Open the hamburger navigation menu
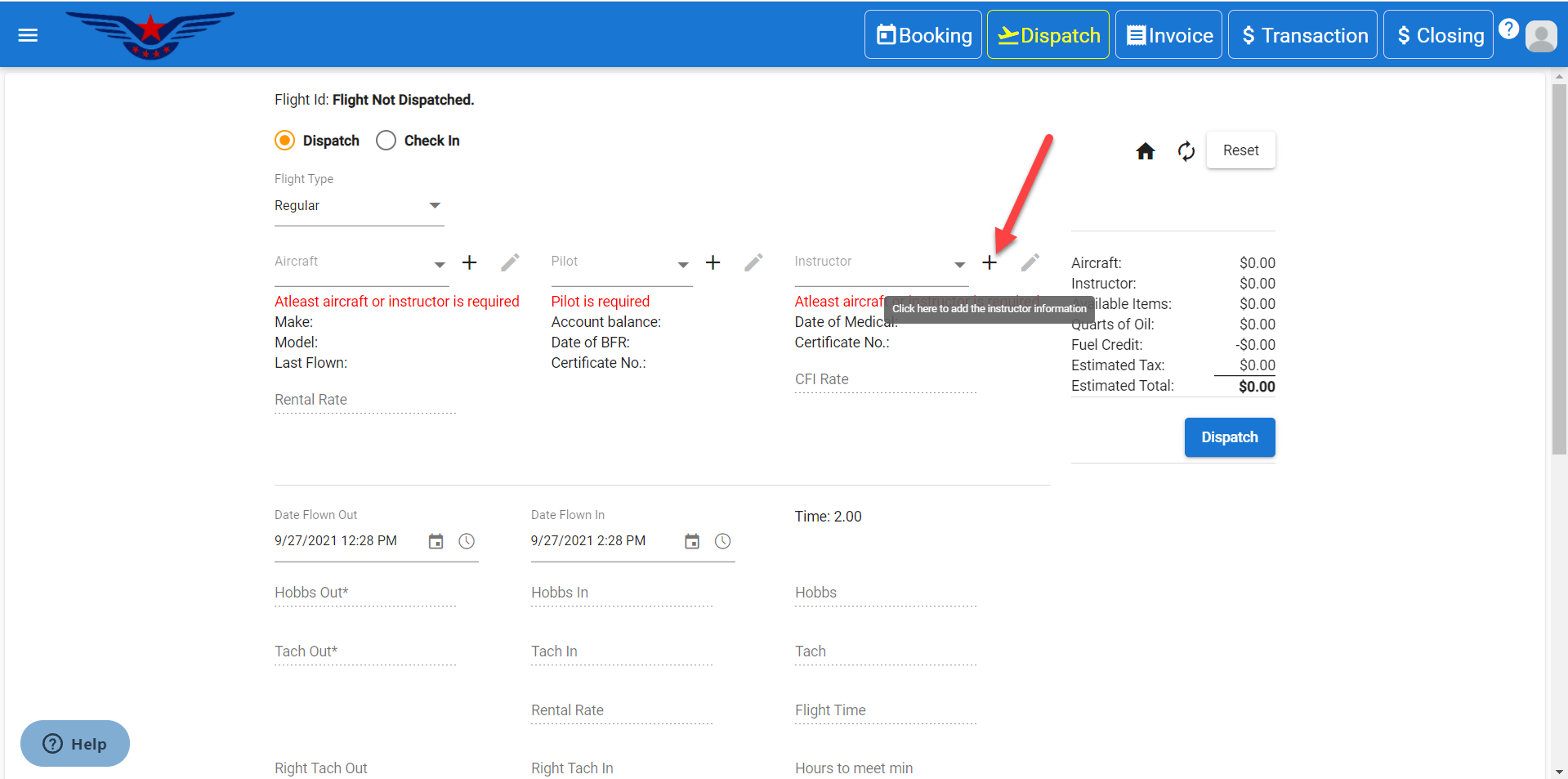This screenshot has height=779, width=1568. (x=28, y=35)
